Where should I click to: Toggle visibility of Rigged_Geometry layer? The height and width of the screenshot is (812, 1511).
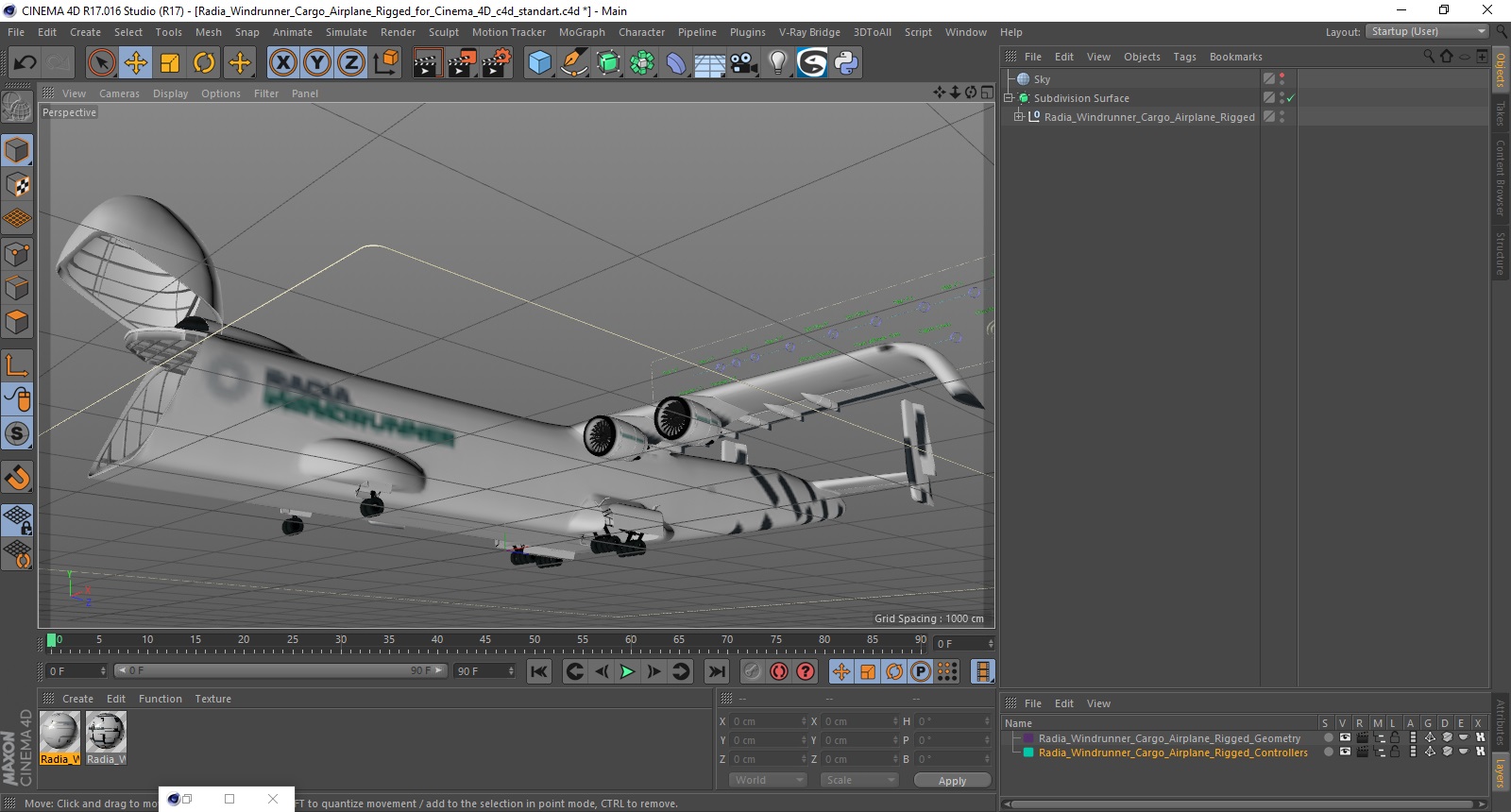(x=1345, y=738)
